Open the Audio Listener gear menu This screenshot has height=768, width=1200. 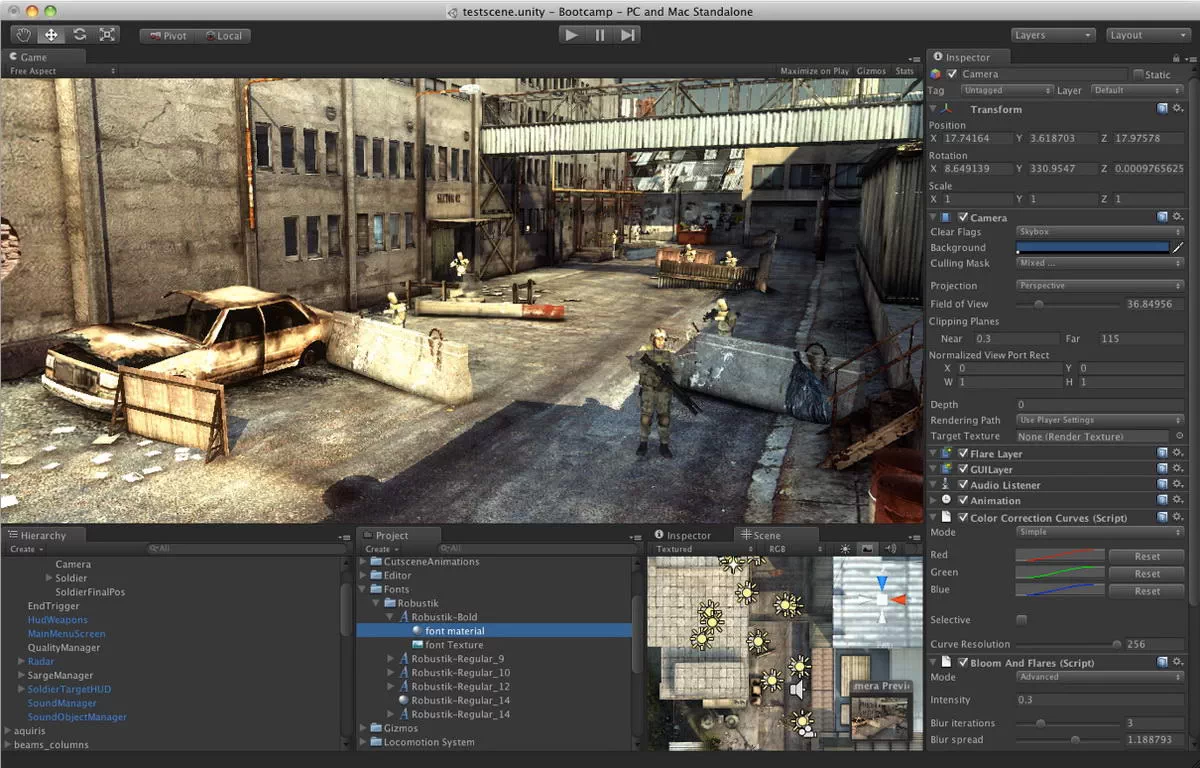1177,484
